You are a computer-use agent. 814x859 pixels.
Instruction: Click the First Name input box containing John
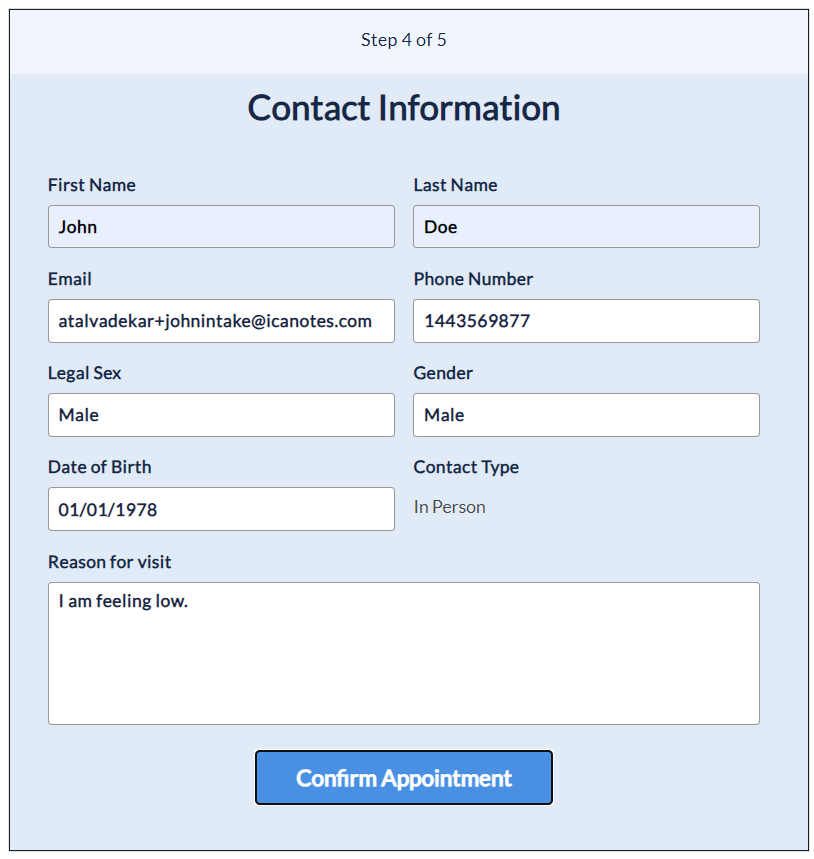221,227
